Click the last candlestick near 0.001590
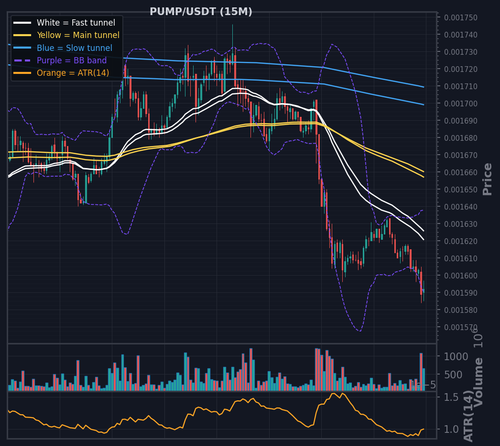 tap(424, 292)
